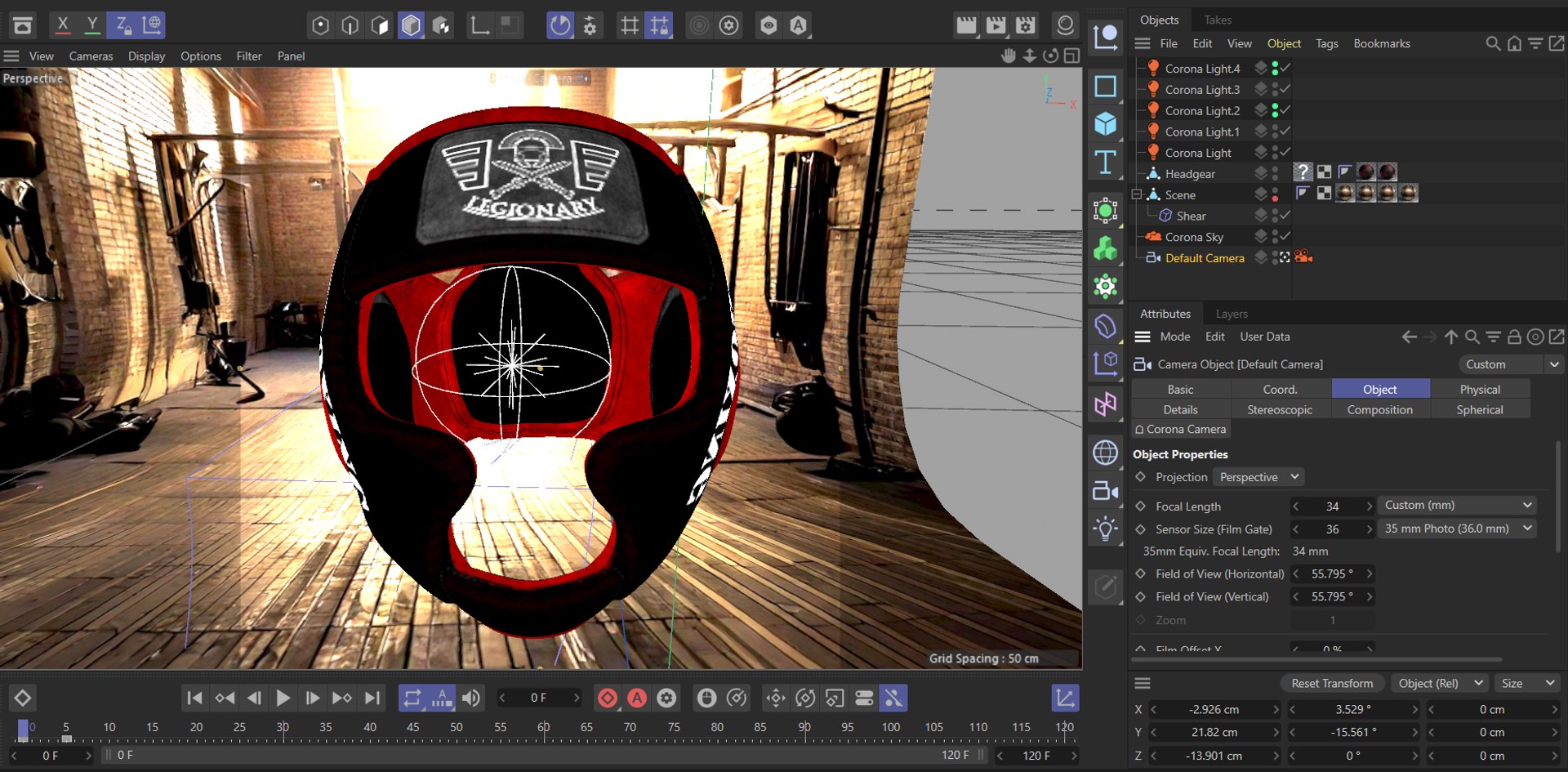The height and width of the screenshot is (772, 1568).
Task: Click the Corona Camera tab button
Action: tap(1181, 429)
